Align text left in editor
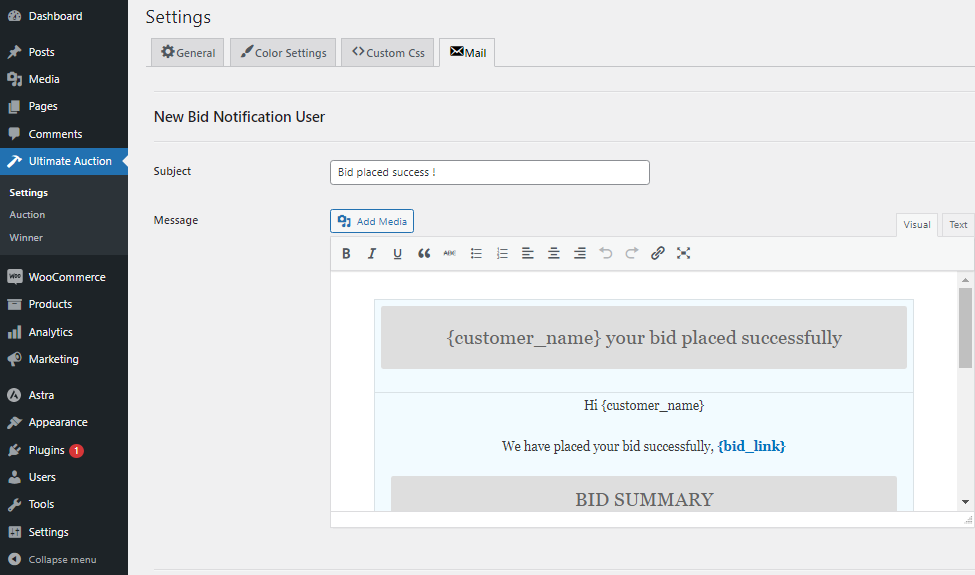975x575 pixels. click(x=527, y=253)
